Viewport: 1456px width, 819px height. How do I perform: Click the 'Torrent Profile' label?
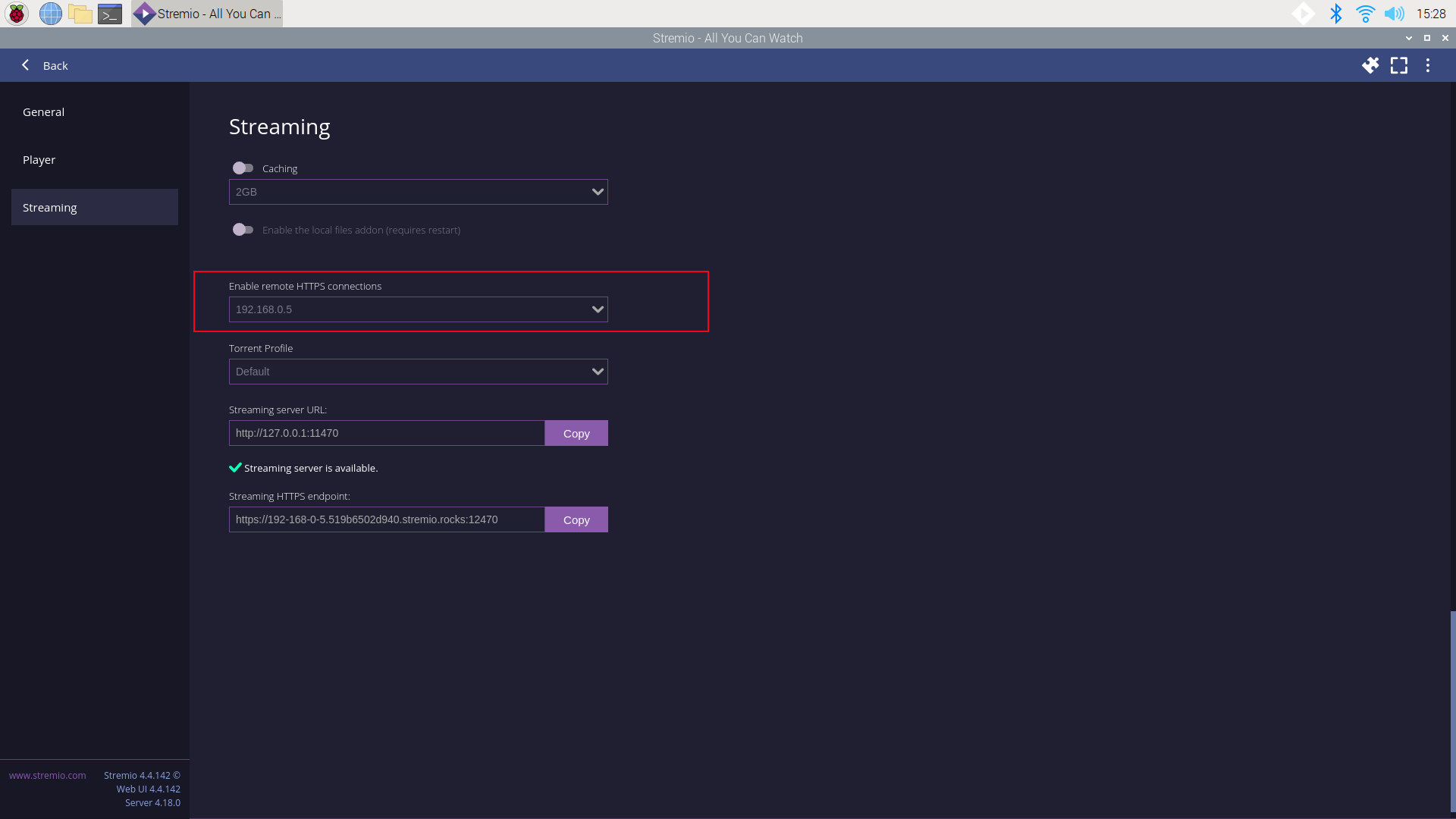pyautogui.click(x=261, y=348)
